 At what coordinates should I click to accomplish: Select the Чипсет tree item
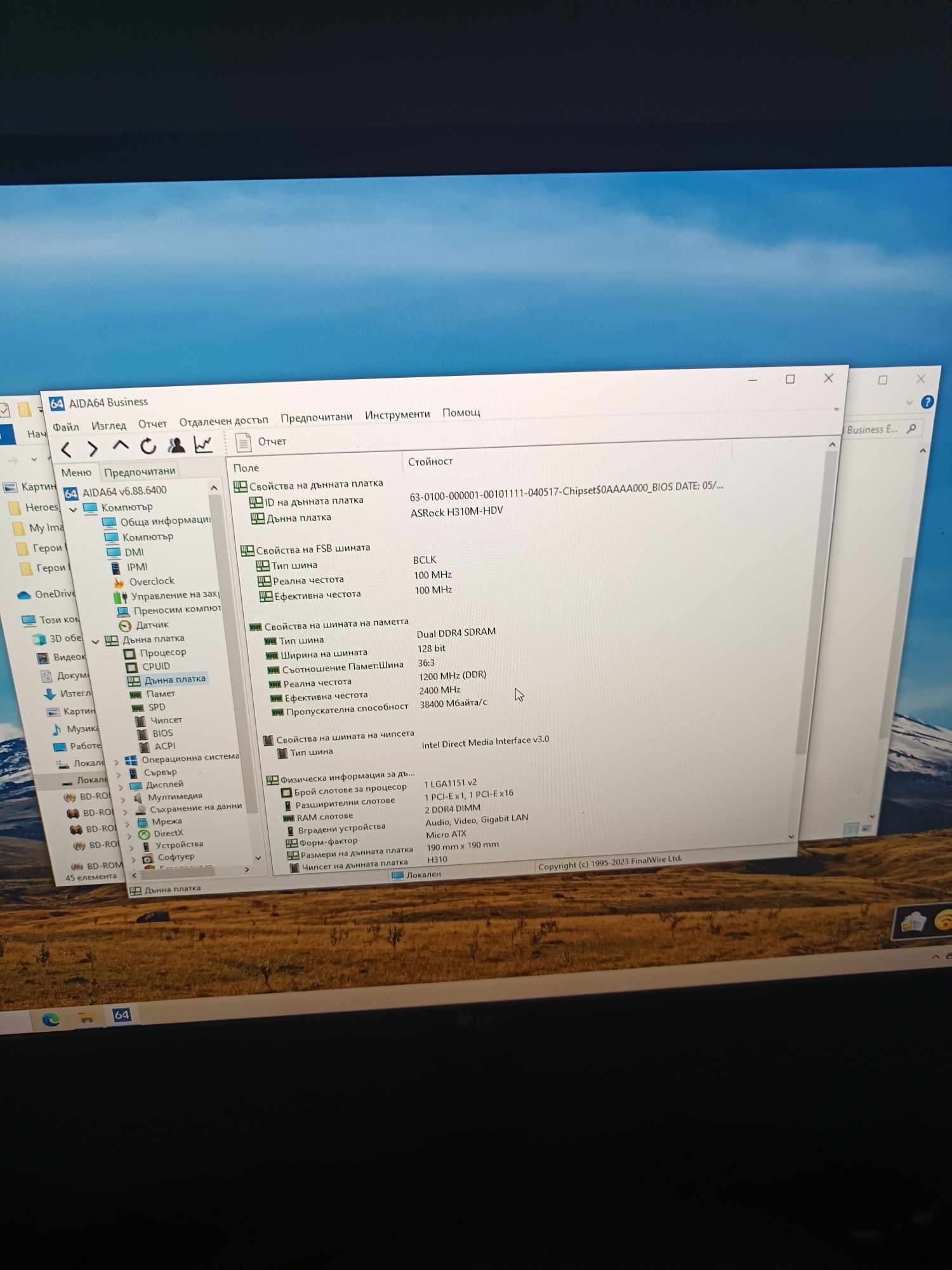(159, 720)
